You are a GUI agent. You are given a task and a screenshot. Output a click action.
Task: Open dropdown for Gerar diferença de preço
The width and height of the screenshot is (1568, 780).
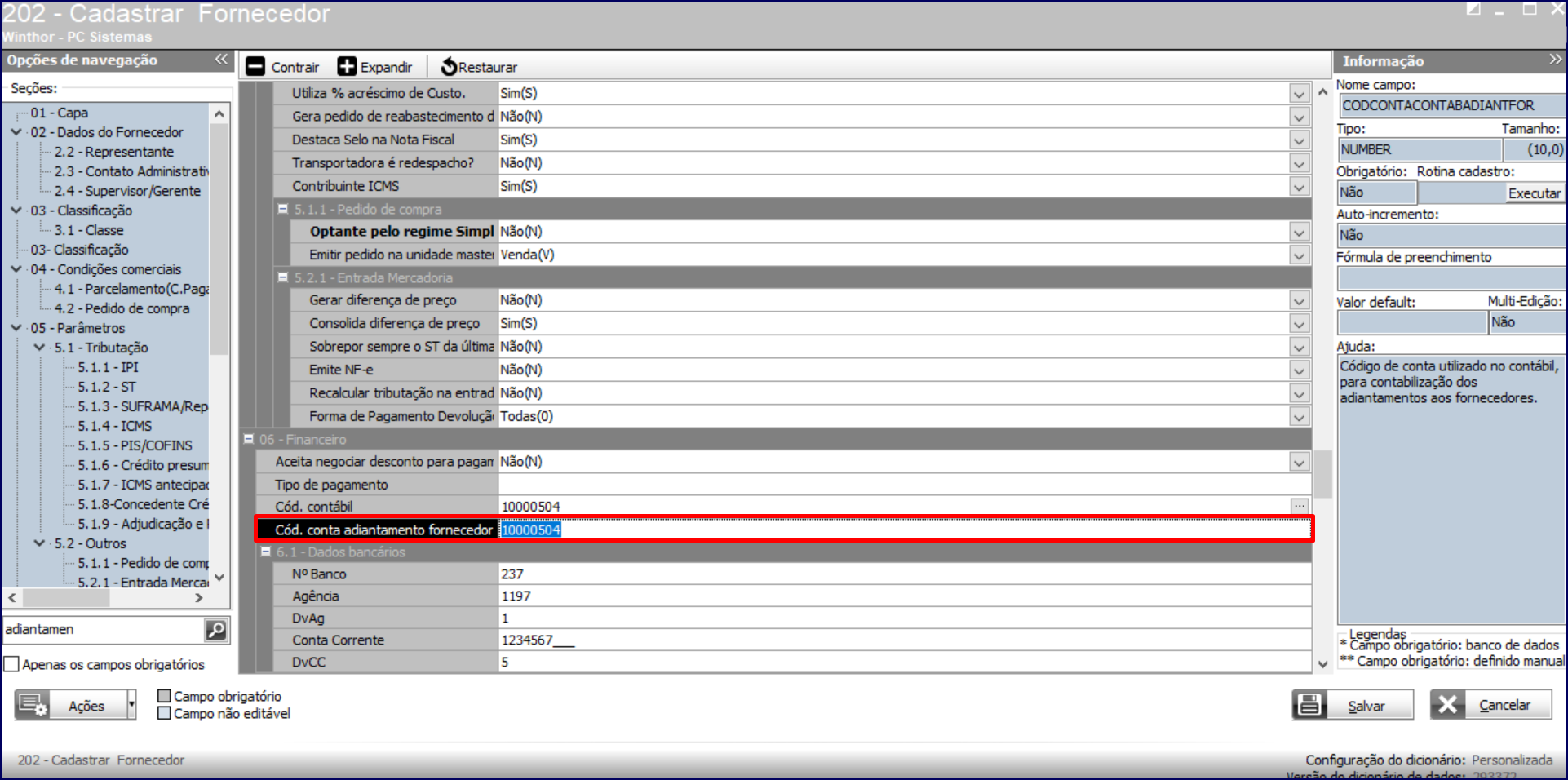(x=1300, y=301)
